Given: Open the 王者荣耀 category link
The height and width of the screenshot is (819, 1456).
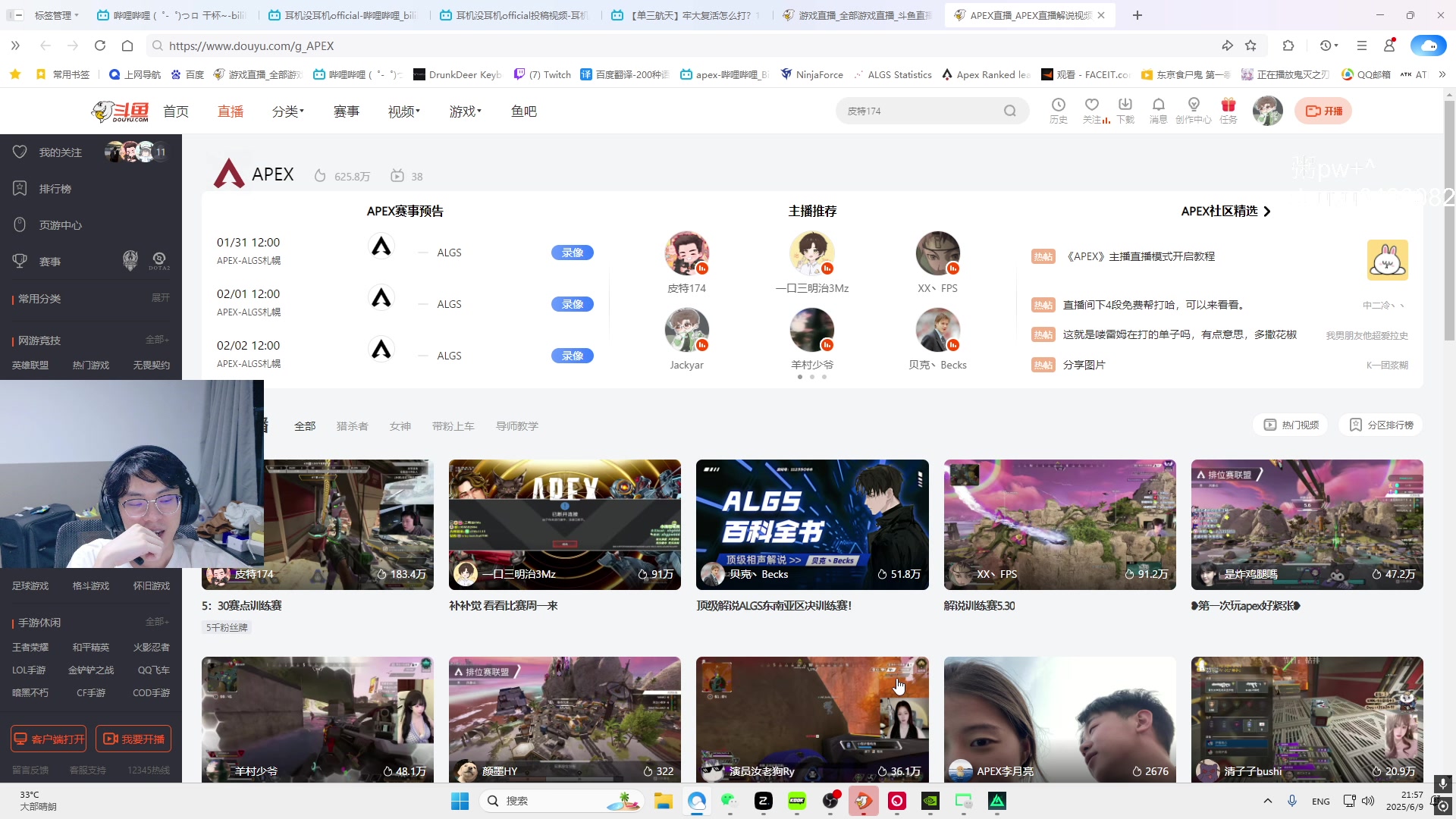Looking at the screenshot, I should tap(30, 648).
